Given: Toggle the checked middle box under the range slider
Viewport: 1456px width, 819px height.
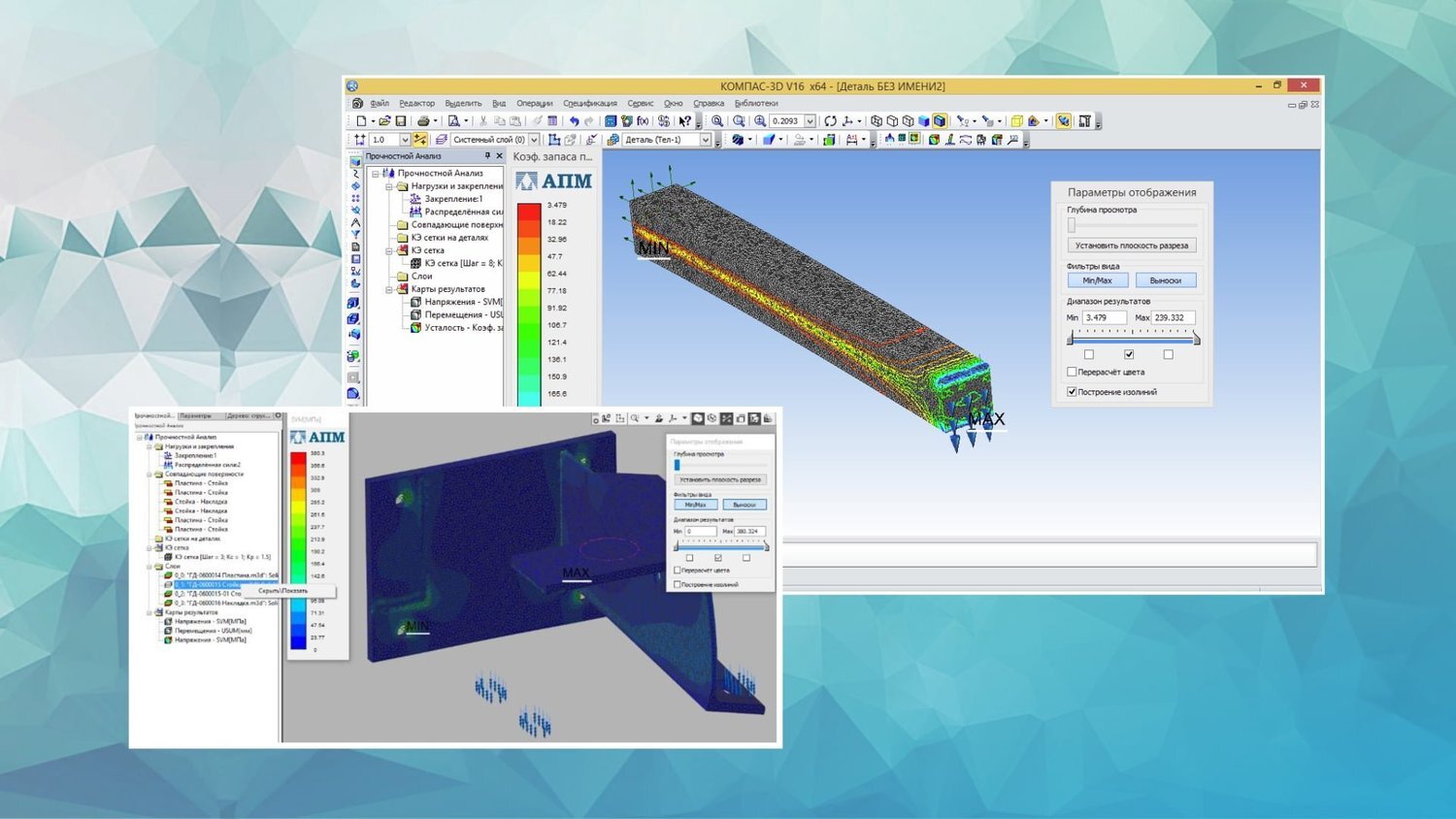Looking at the screenshot, I should tap(1128, 354).
